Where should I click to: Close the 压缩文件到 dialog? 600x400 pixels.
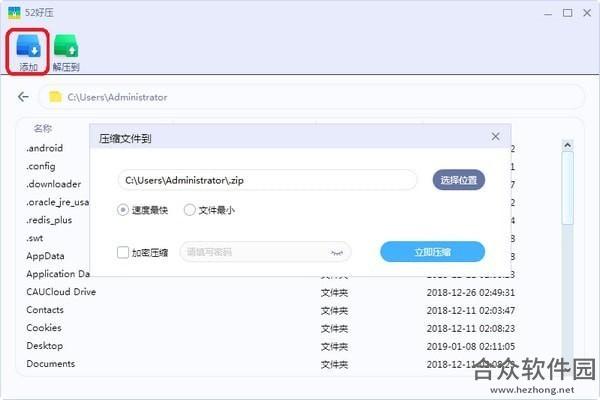496,137
